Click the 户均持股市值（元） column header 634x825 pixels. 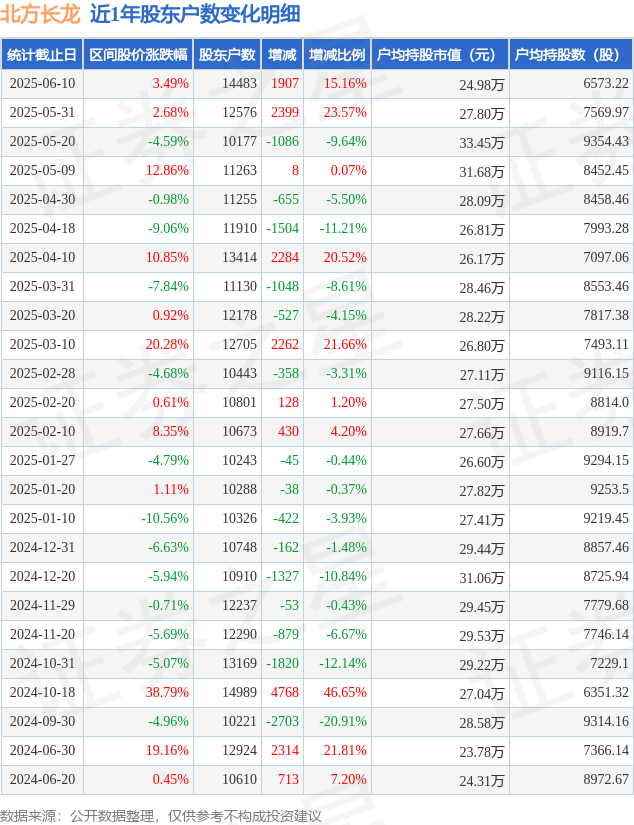tap(440, 55)
